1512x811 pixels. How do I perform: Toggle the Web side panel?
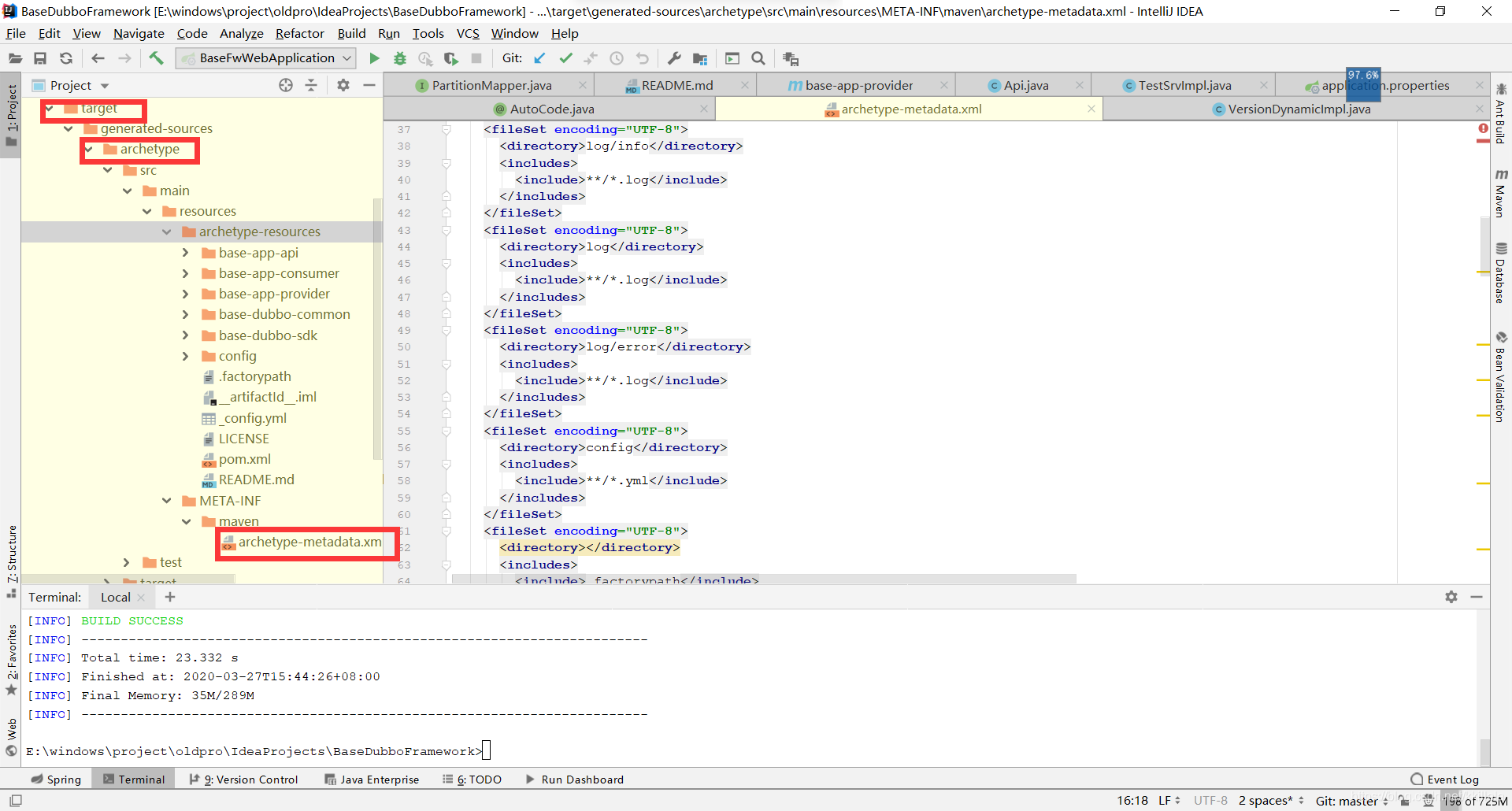point(11,736)
